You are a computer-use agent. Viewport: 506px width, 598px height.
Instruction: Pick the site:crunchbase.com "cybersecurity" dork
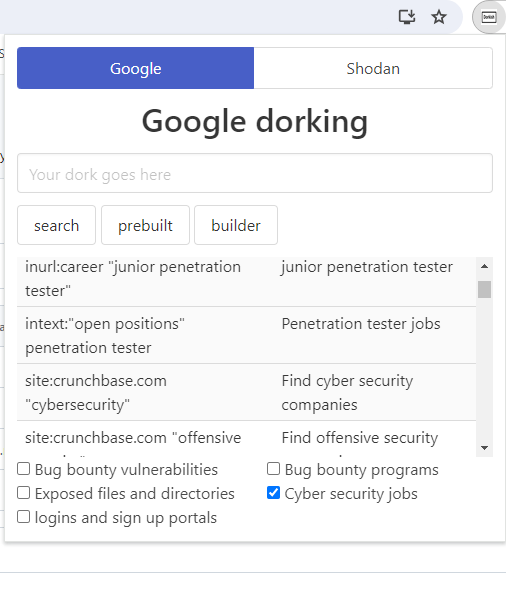point(246,392)
